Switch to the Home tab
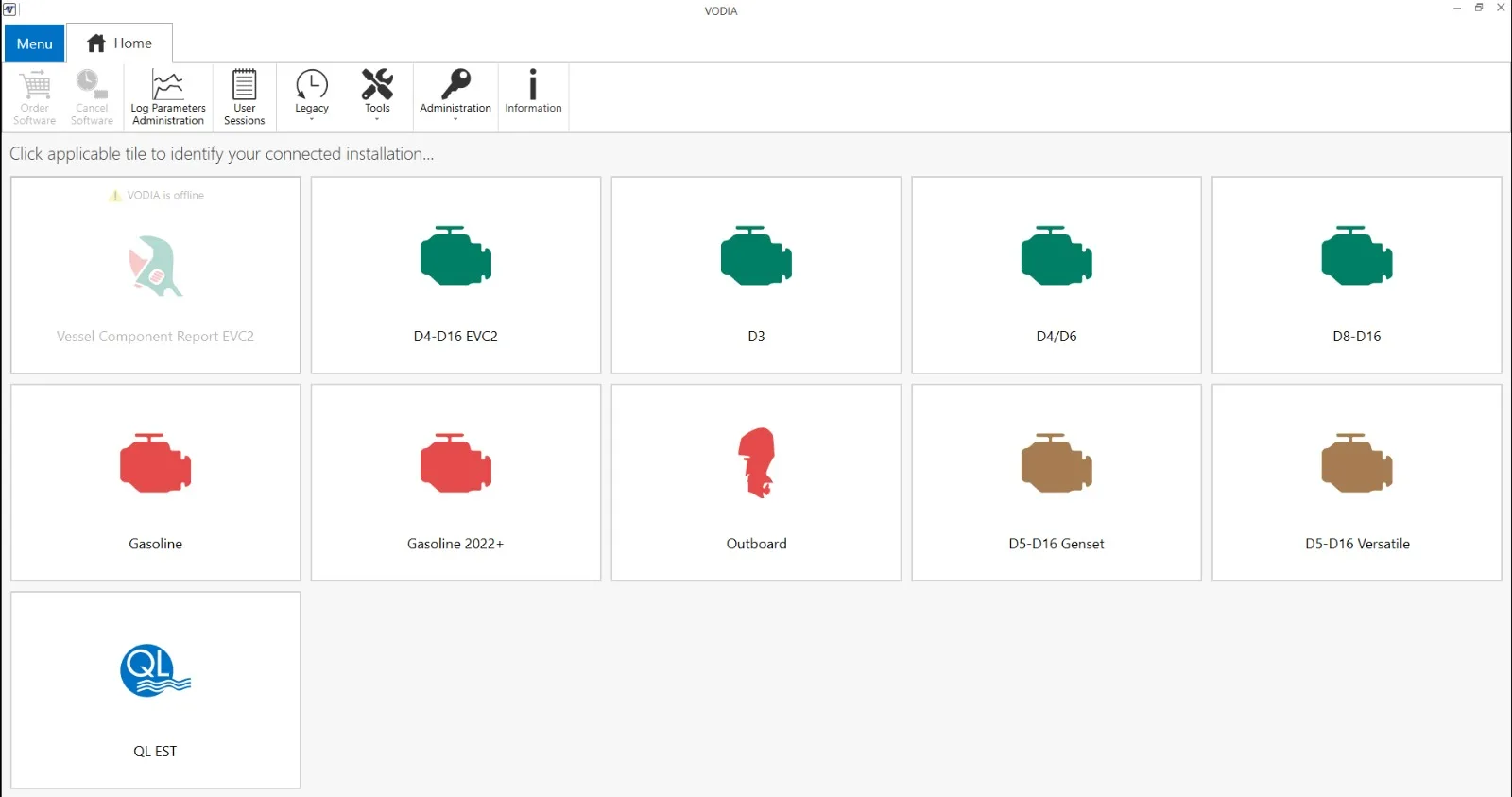This screenshot has height=797, width=1512. click(120, 43)
